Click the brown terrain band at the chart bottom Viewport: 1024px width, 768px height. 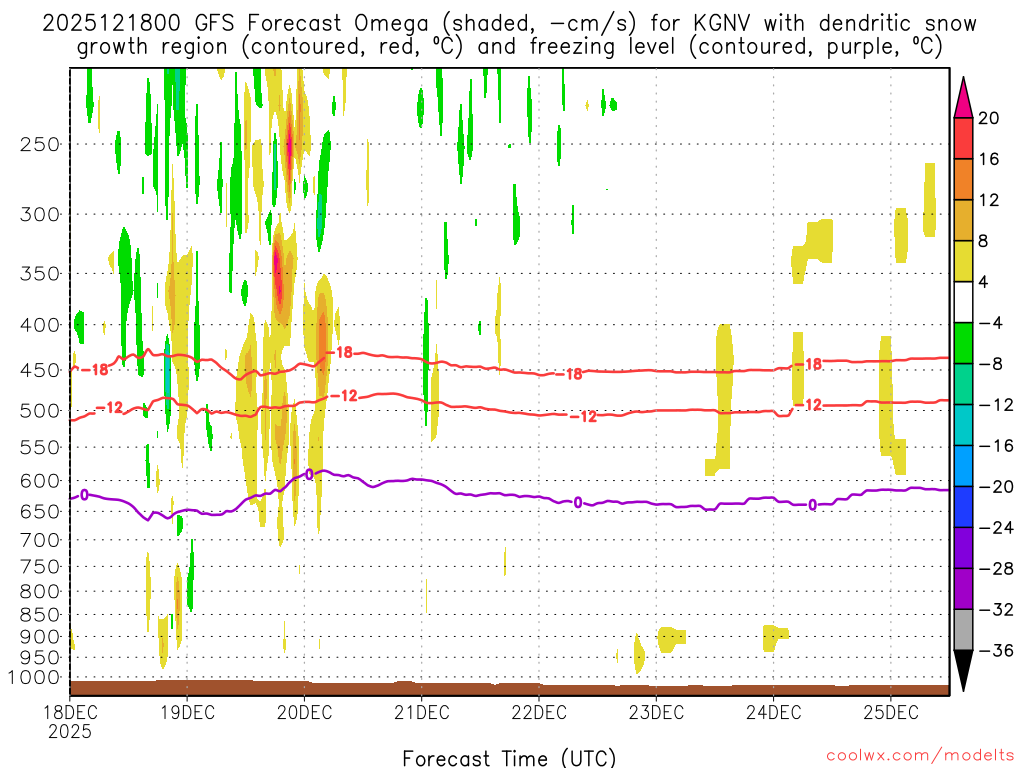[x=509, y=688]
